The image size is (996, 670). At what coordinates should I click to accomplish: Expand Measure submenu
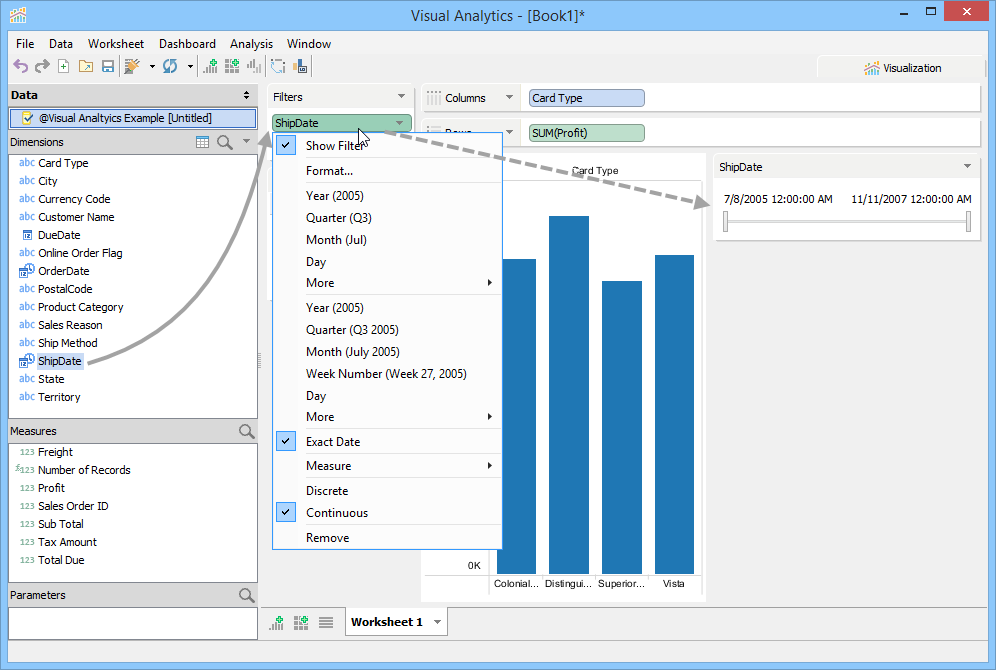click(x=387, y=466)
